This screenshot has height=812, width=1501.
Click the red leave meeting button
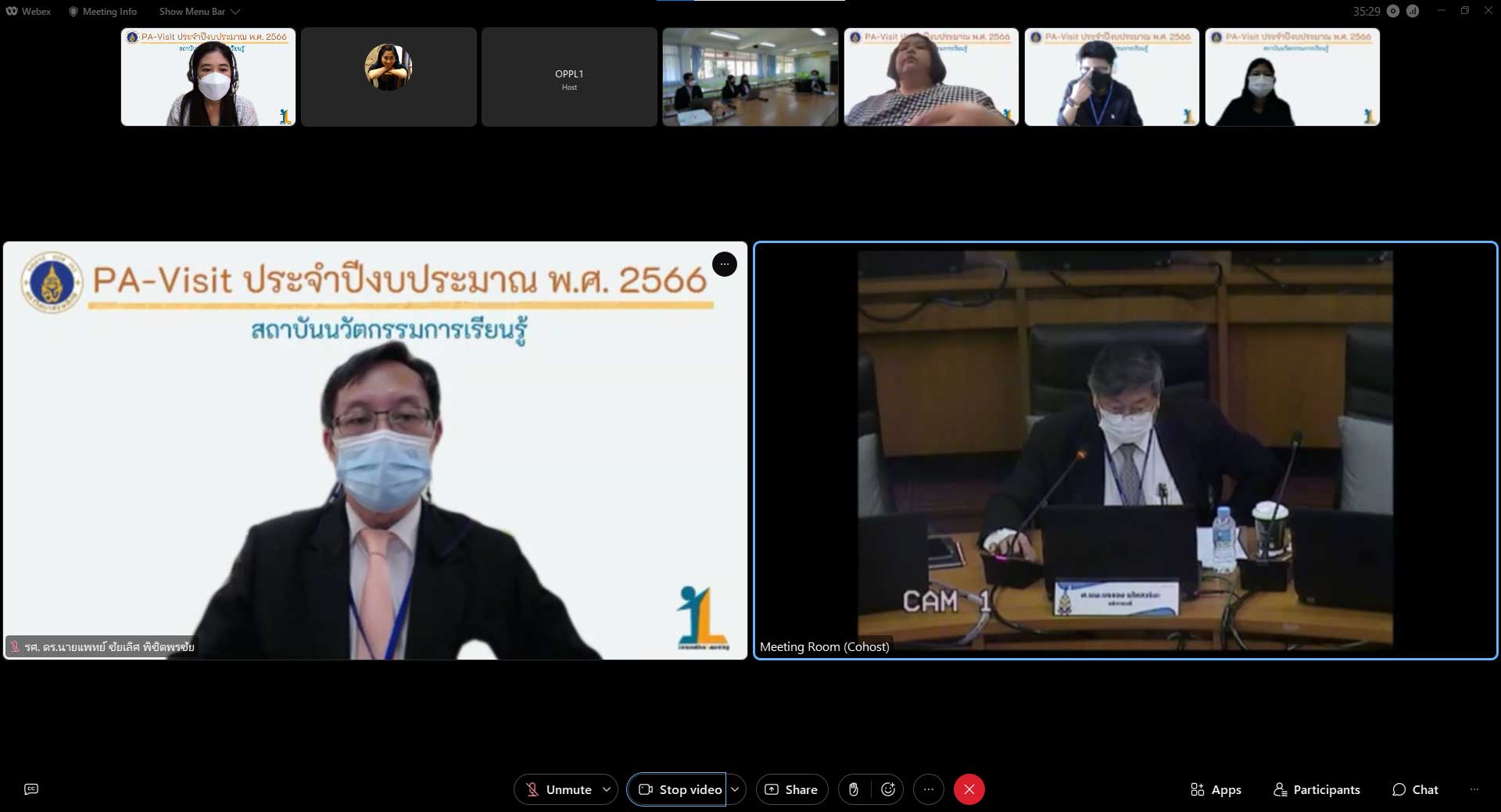pos(969,789)
